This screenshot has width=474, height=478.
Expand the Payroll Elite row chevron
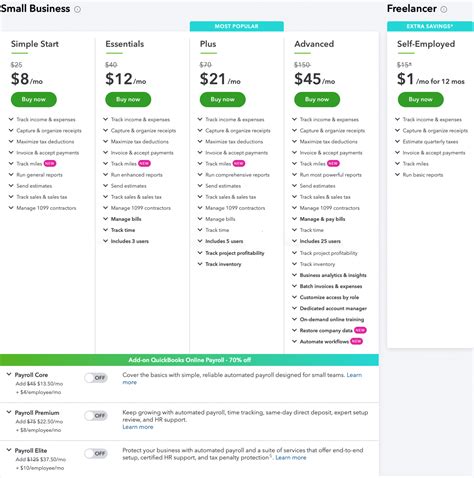tap(9, 450)
